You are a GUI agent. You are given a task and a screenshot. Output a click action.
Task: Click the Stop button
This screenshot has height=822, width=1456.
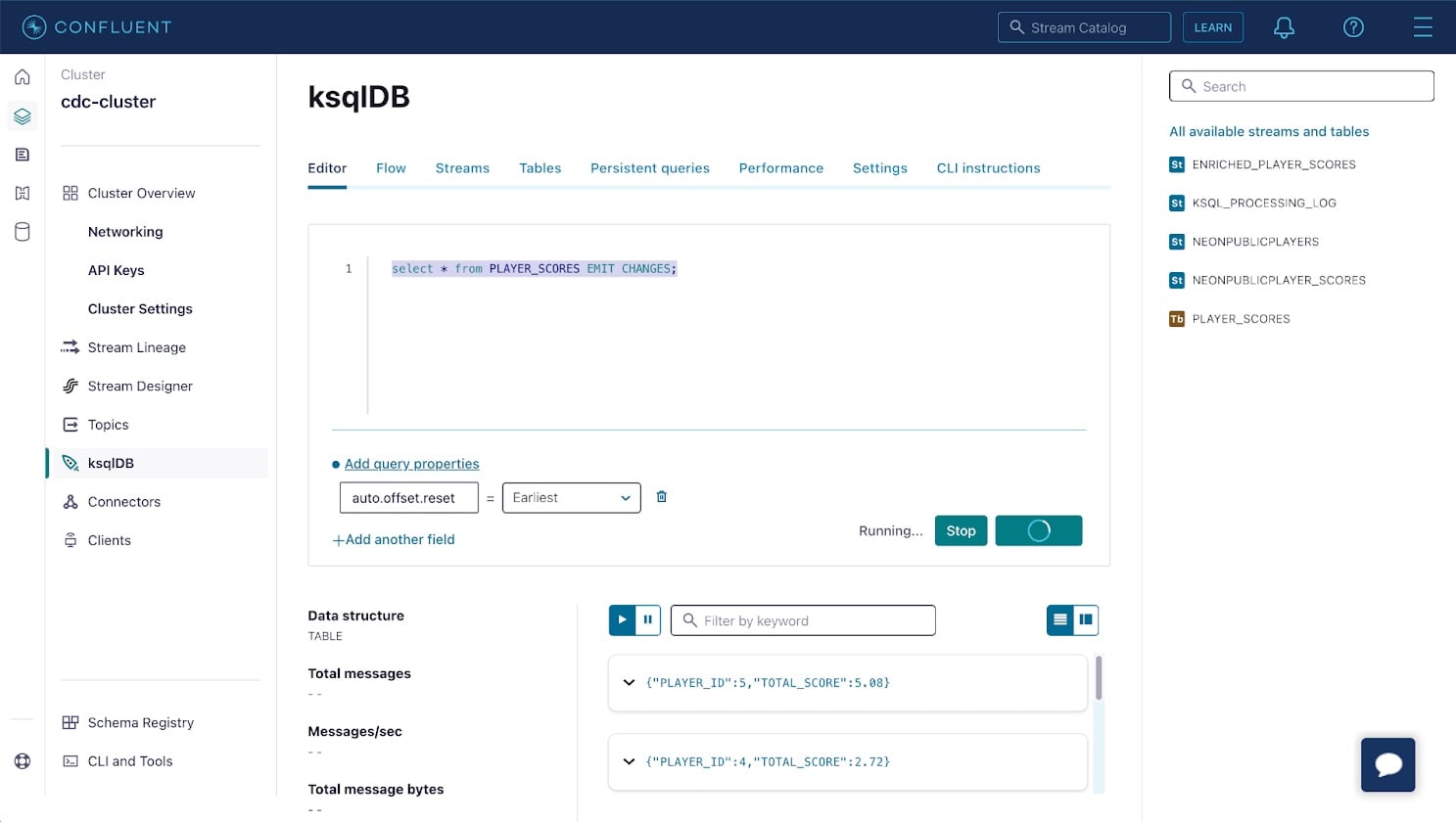click(x=961, y=530)
